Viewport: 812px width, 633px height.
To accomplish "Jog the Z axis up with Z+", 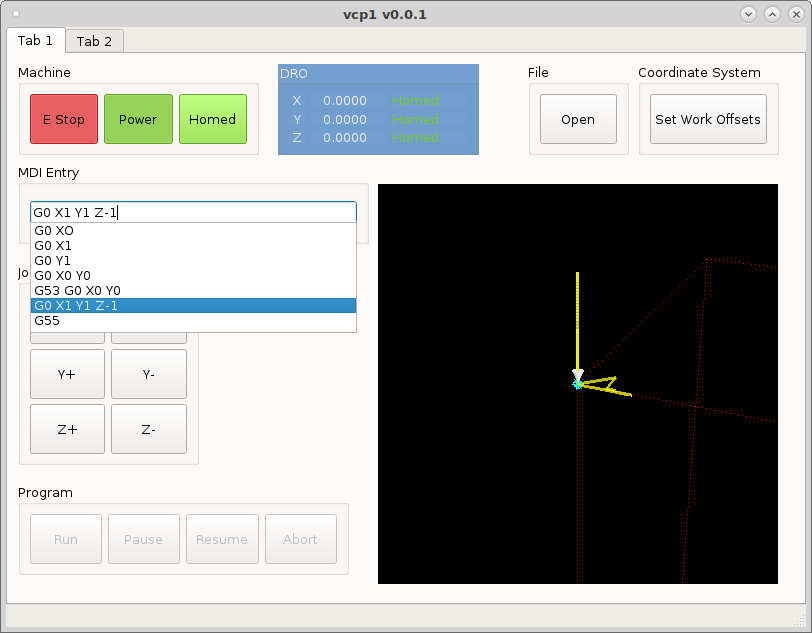I will pos(67,429).
